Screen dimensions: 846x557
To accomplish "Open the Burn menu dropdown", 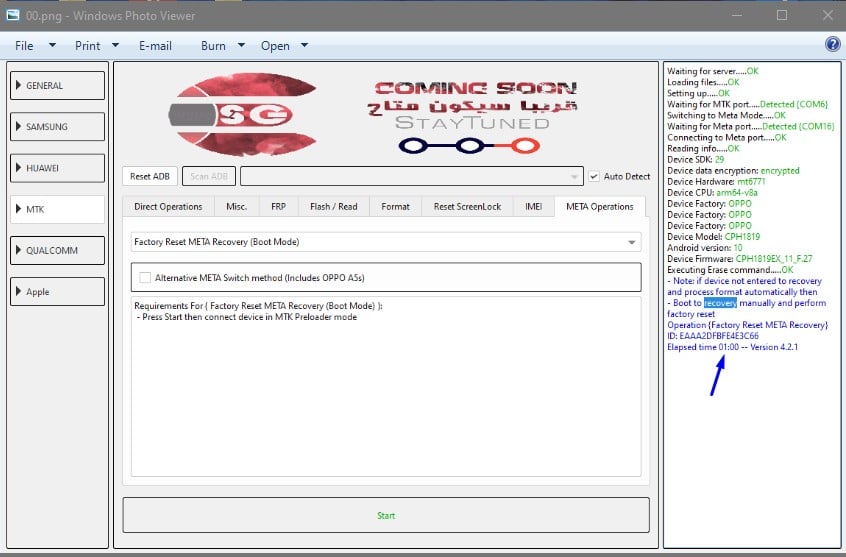I will 222,46.
